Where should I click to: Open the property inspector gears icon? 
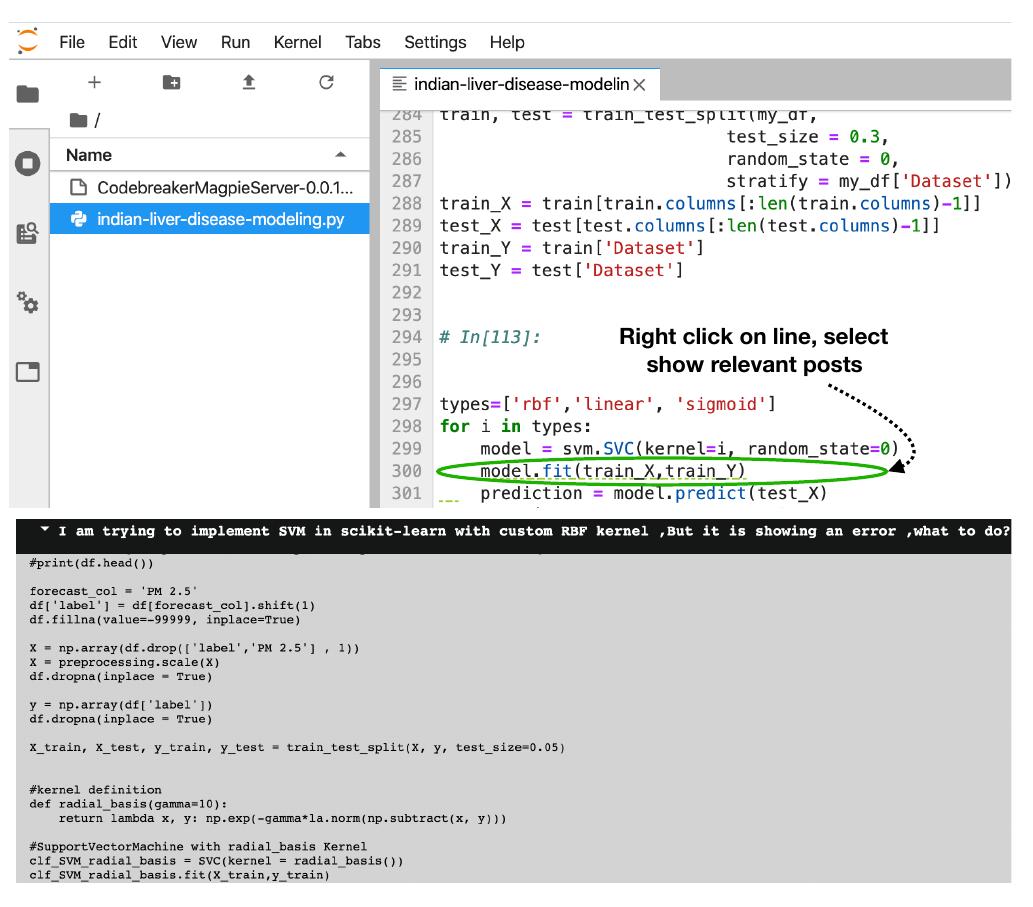(28, 302)
